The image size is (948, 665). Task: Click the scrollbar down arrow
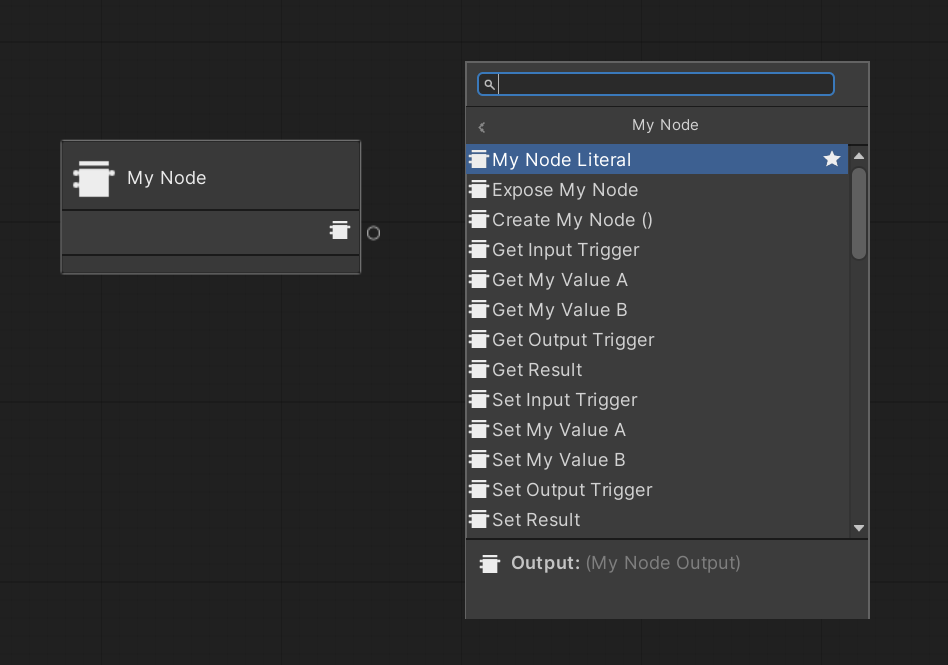(858, 528)
